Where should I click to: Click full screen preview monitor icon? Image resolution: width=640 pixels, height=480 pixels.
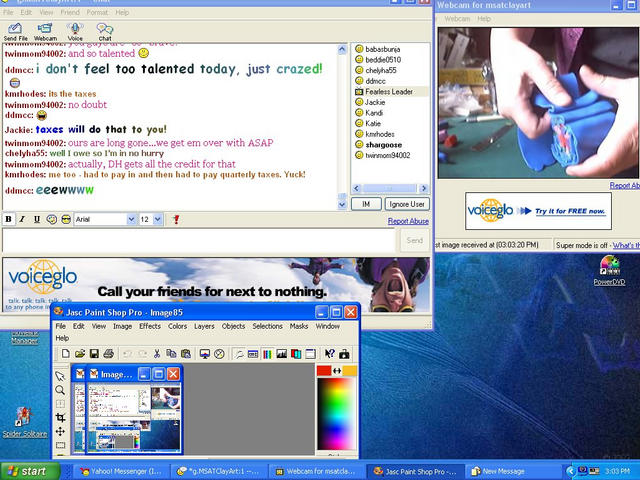click(205, 353)
